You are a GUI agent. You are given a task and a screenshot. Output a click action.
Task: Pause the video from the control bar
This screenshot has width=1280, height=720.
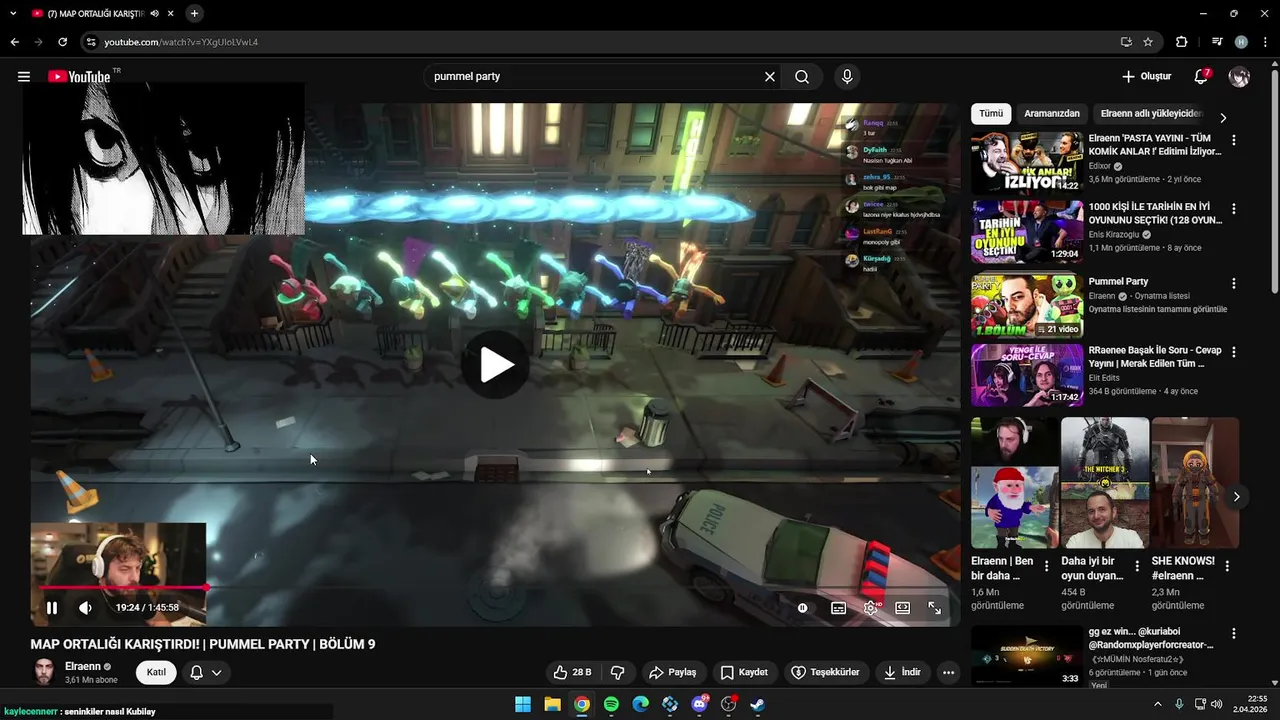(x=52, y=607)
